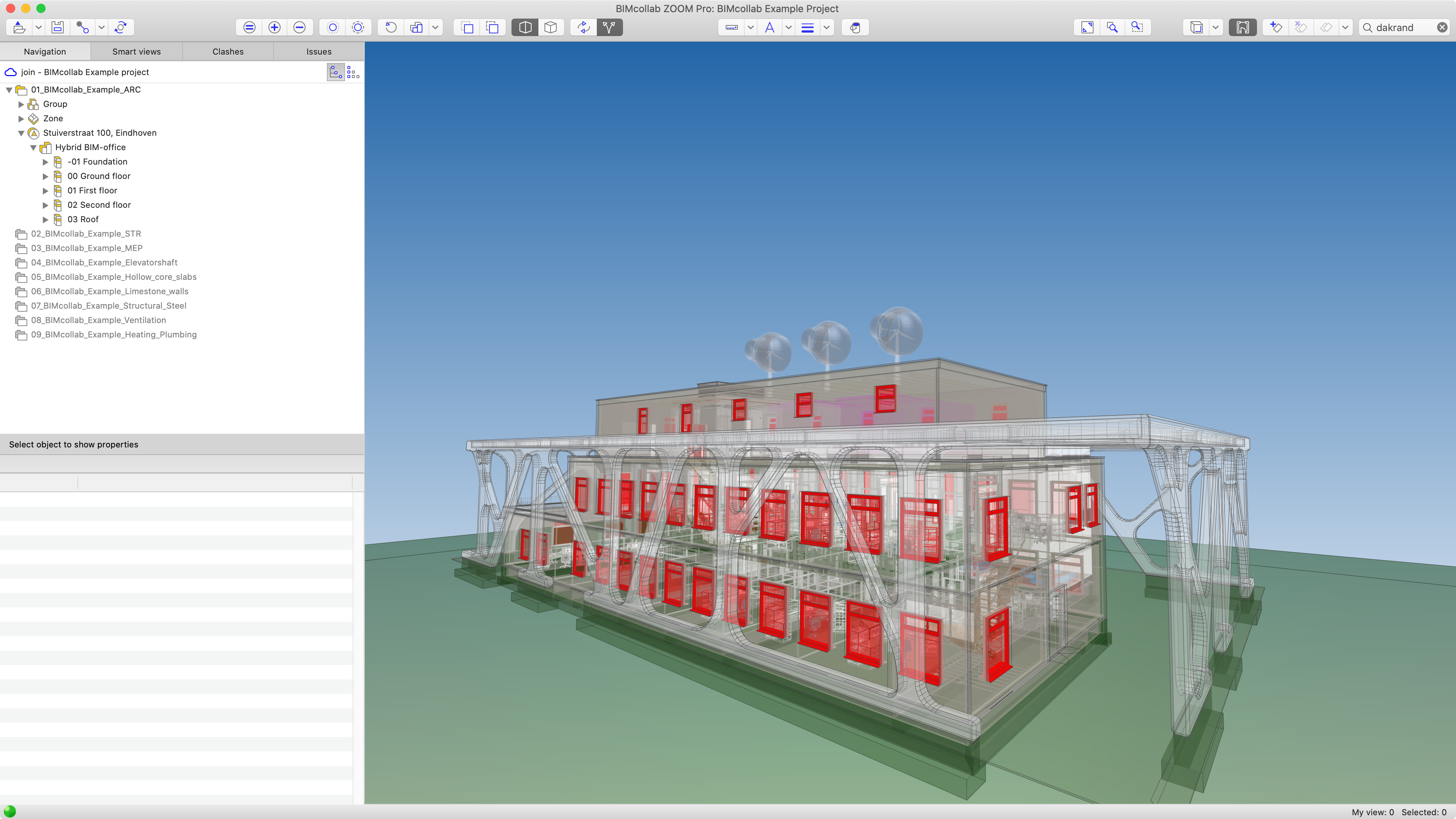Toggle the hierarchical tree view button
Screen dimensions: 1456x819
[336, 72]
